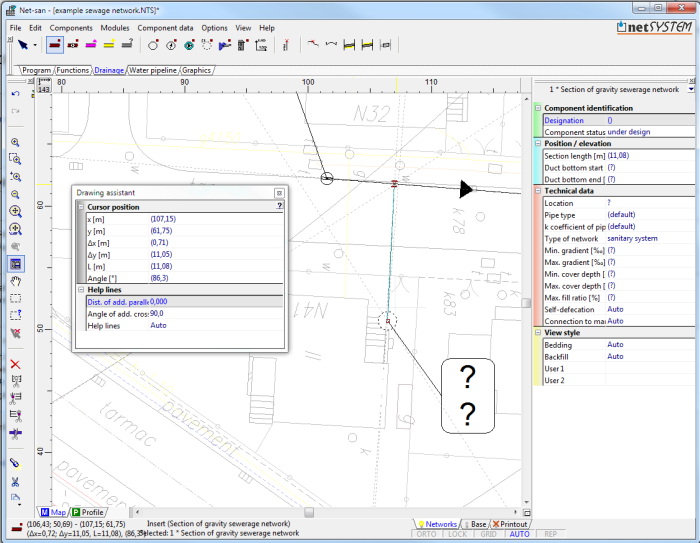Switch to the Profile view tab
The width and height of the screenshot is (700, 543).
88,512
